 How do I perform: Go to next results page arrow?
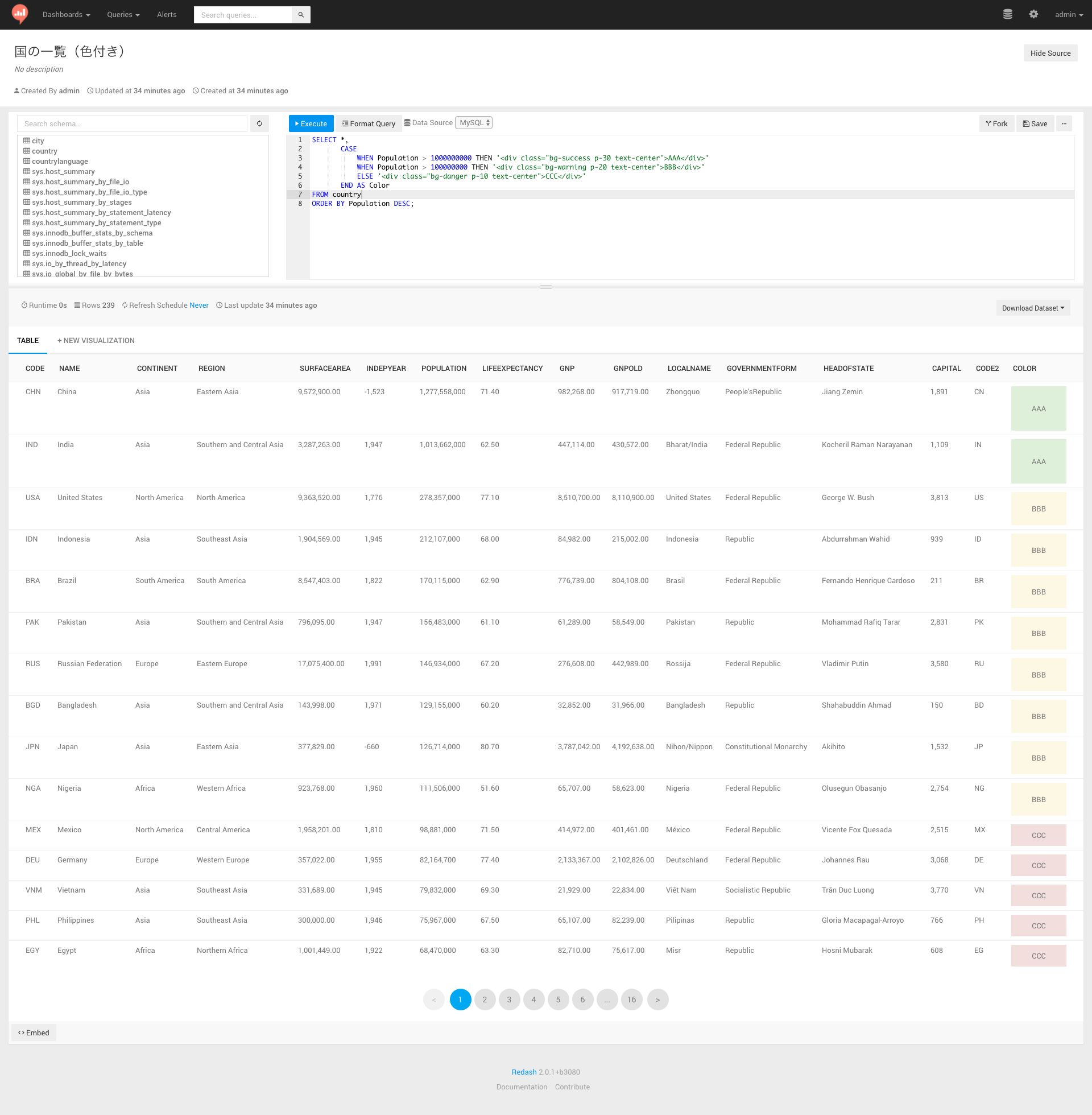657,1000
